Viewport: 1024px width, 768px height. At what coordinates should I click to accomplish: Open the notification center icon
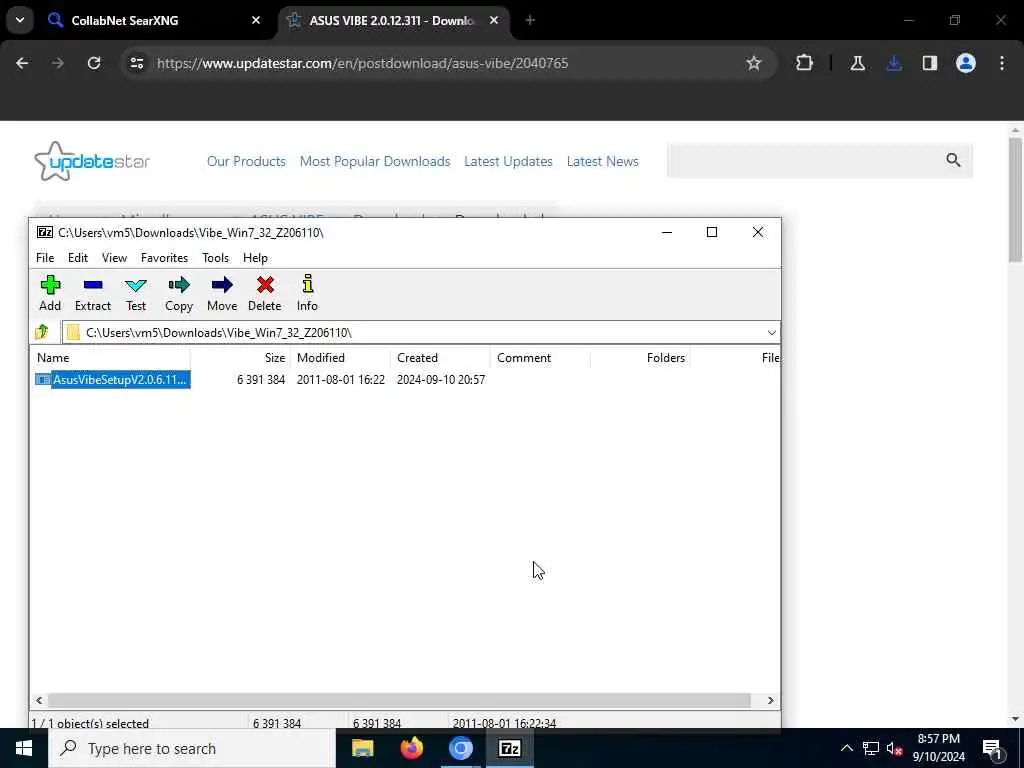tap(992, 749)
